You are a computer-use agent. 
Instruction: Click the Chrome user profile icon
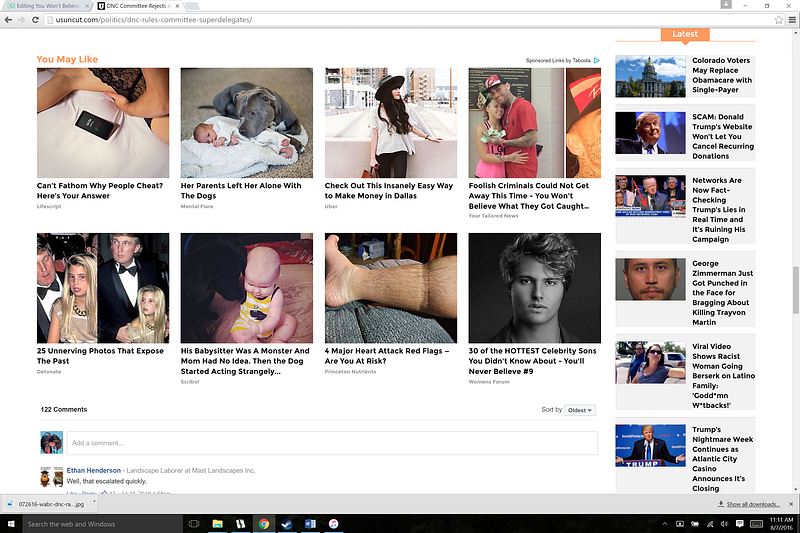[726, 5]
